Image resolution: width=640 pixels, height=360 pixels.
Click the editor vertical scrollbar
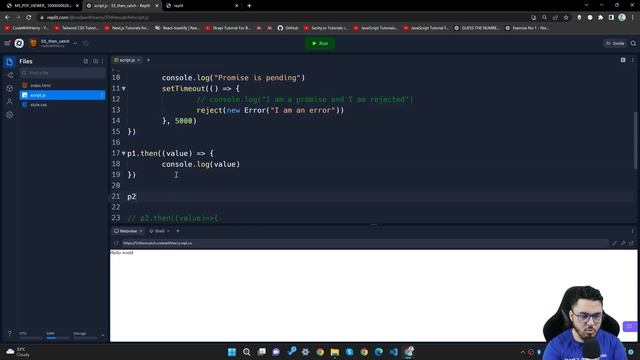point(635,140)
